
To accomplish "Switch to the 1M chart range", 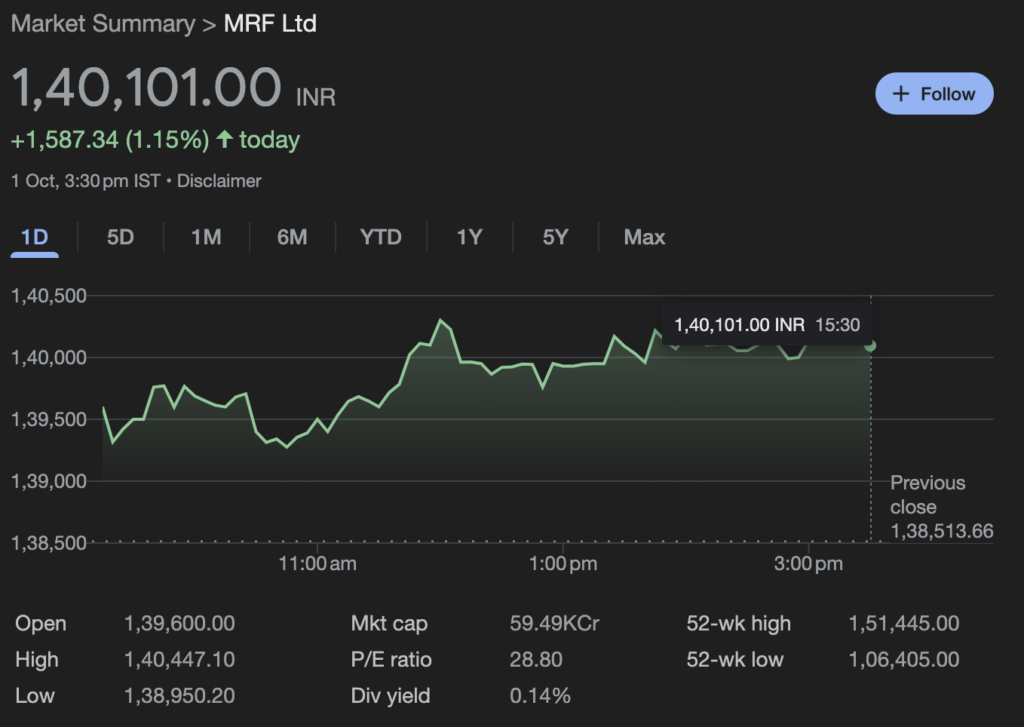I will pyautogui.click(x=206, y=236).
